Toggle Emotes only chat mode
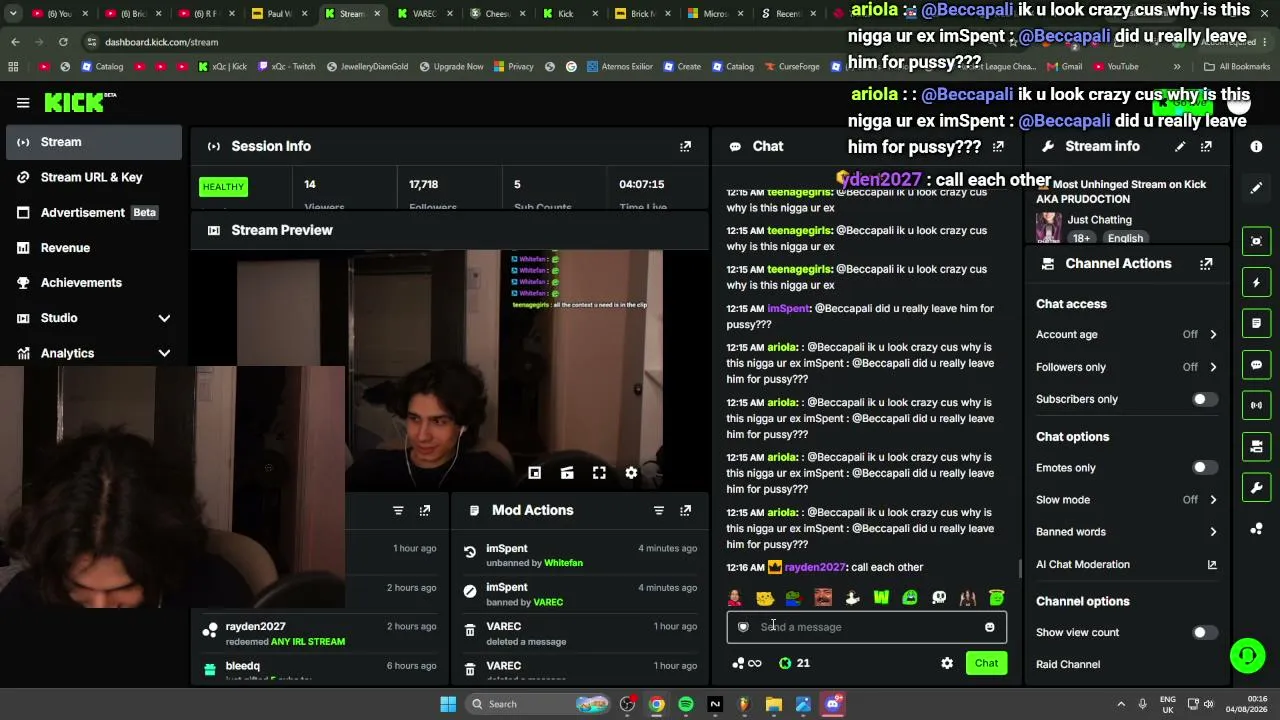Viewport: 1280px width, 720px height. (1205, 468)
